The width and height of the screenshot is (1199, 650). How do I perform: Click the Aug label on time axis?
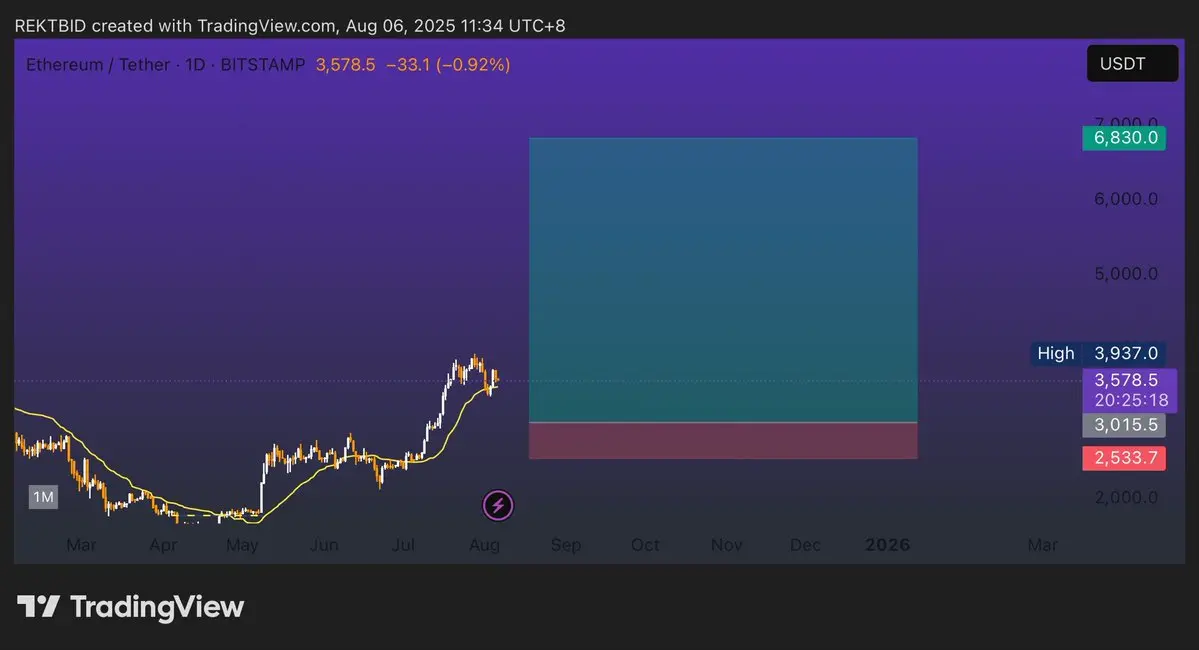click(484, 545)
